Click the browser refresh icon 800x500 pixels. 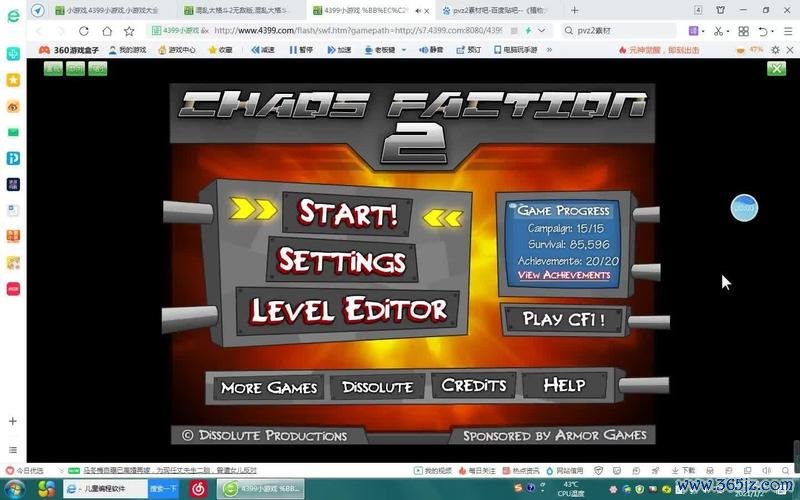click(84, 31)
